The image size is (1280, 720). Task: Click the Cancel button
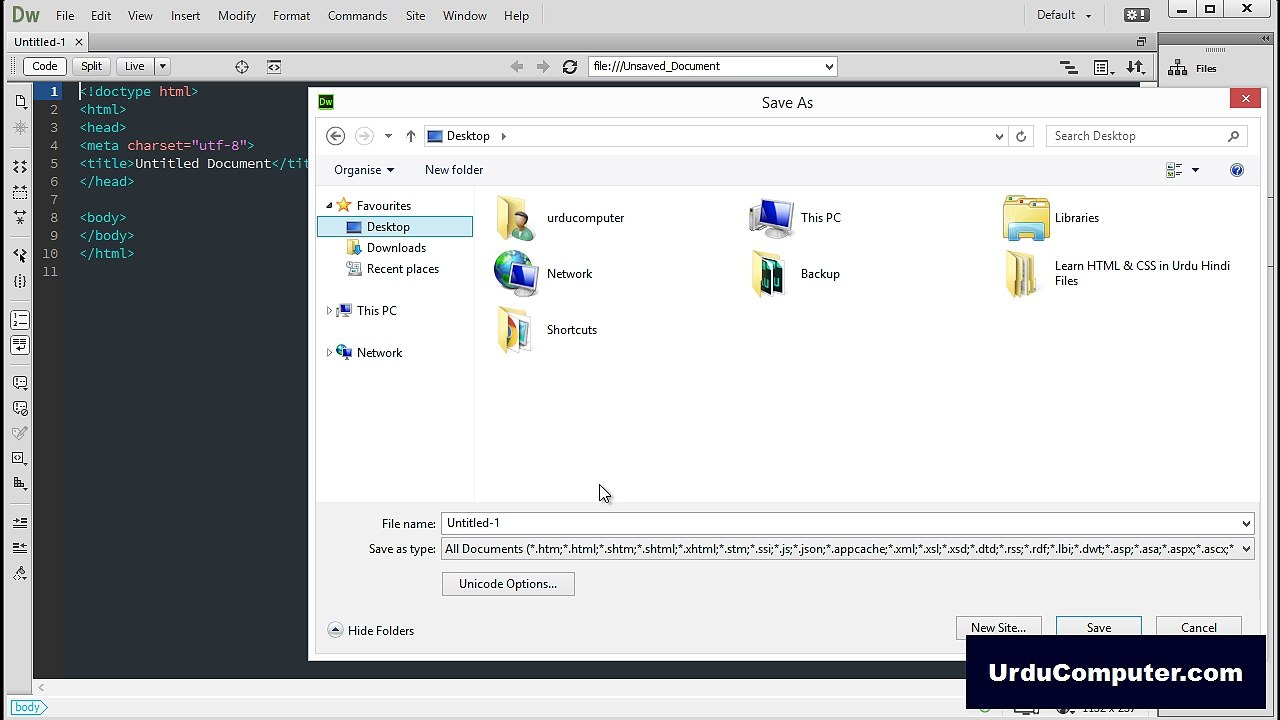[x=1199, y=627]
